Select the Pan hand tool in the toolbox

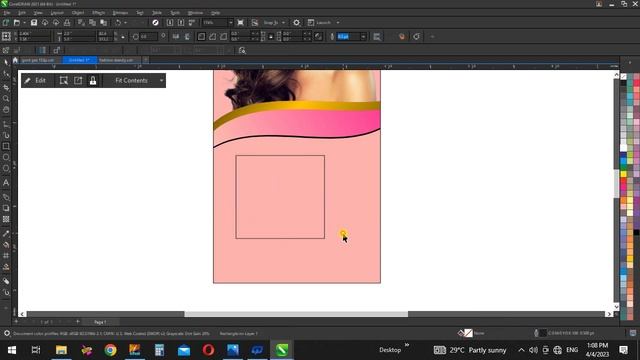[6, 110]
